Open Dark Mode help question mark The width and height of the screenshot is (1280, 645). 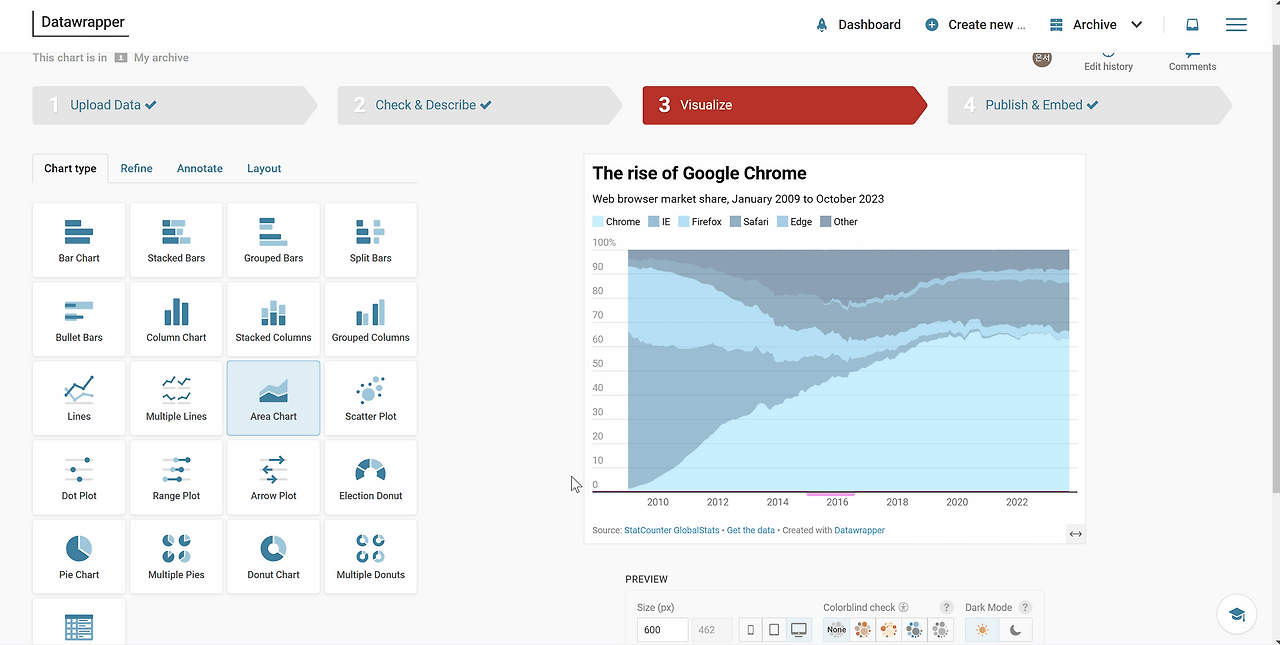click(1024, 607)
